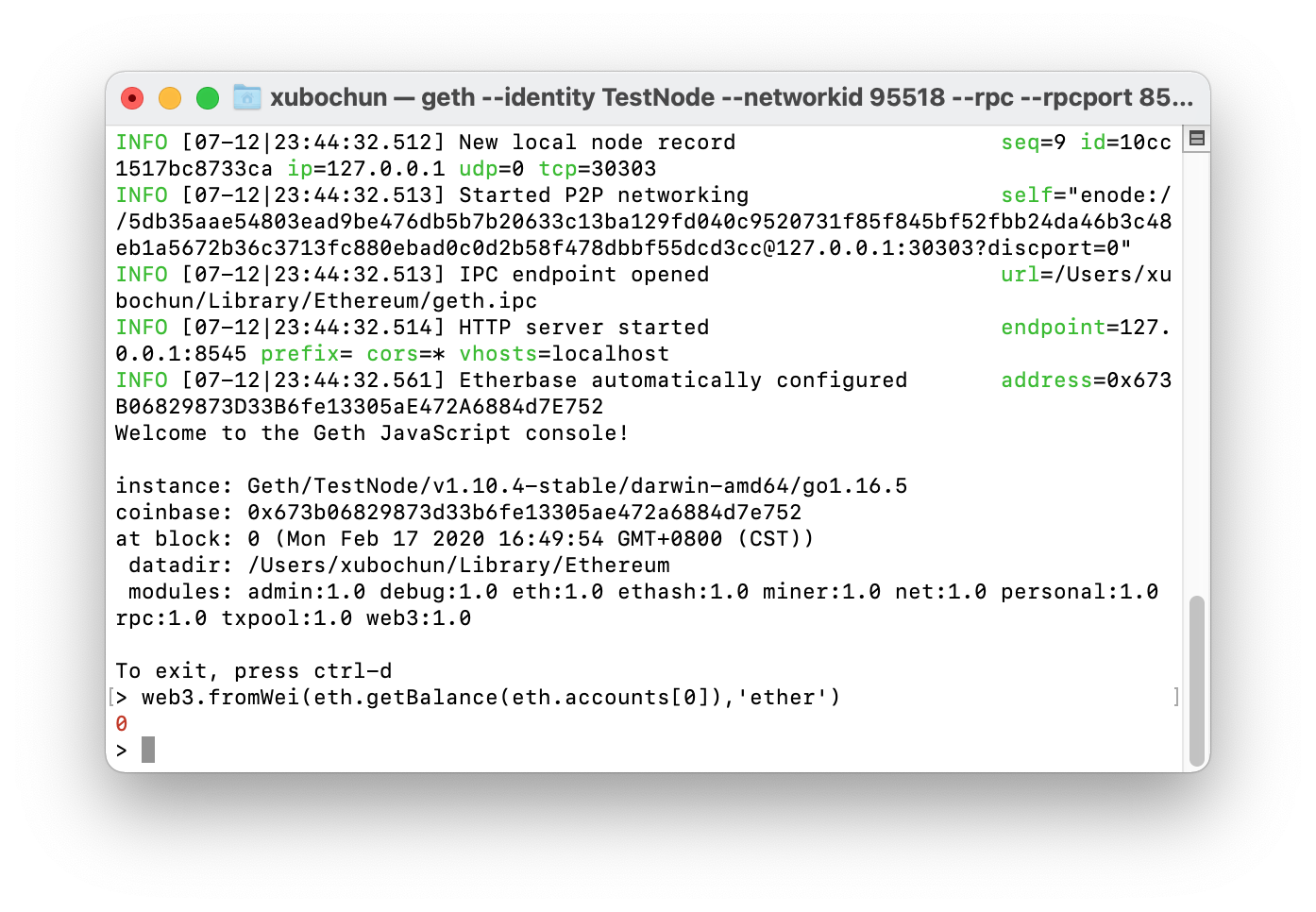The width and height of the screenshot is (1316, 912).
Task: Click the split pane icon above scrollbar
Action: [1197, 139]
